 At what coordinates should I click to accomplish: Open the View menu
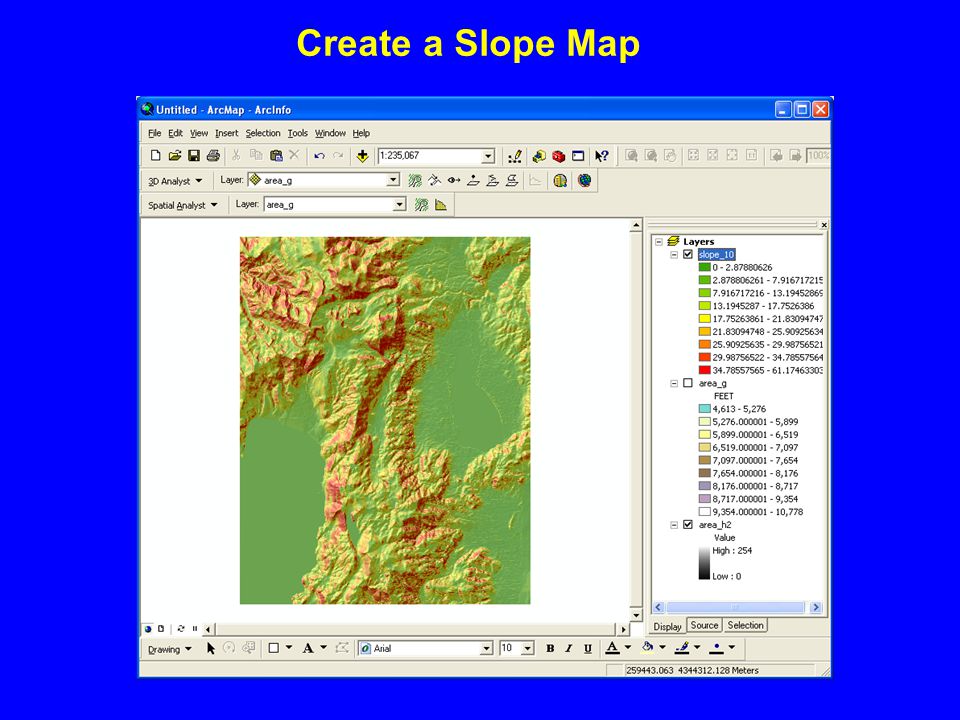[198, 133]
